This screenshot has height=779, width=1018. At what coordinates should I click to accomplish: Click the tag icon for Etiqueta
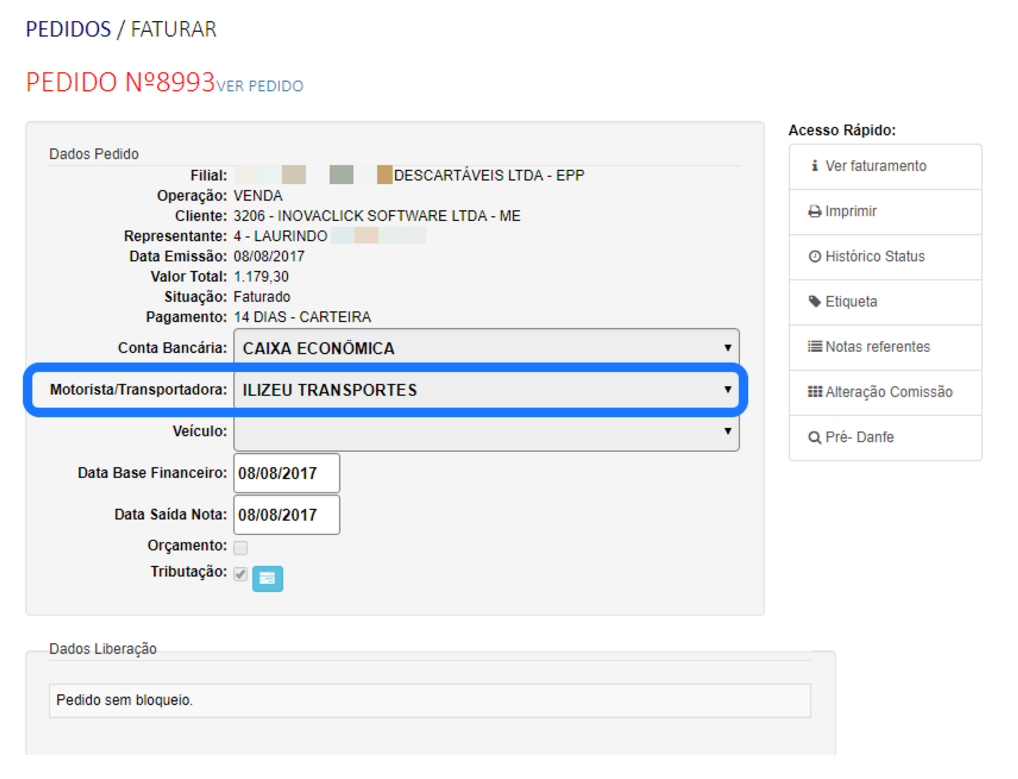pyautogui.click(x=815, y=302)
